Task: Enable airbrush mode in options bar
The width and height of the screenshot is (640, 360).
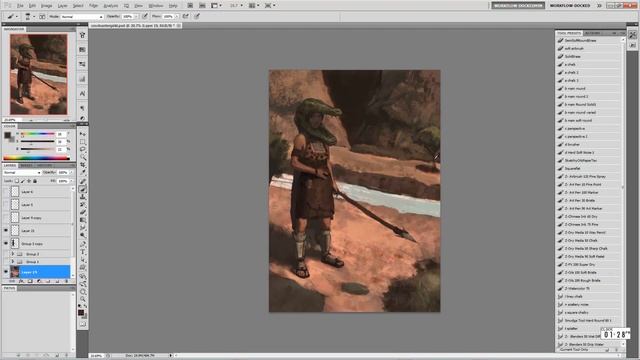Action: (x=186, y=16)
